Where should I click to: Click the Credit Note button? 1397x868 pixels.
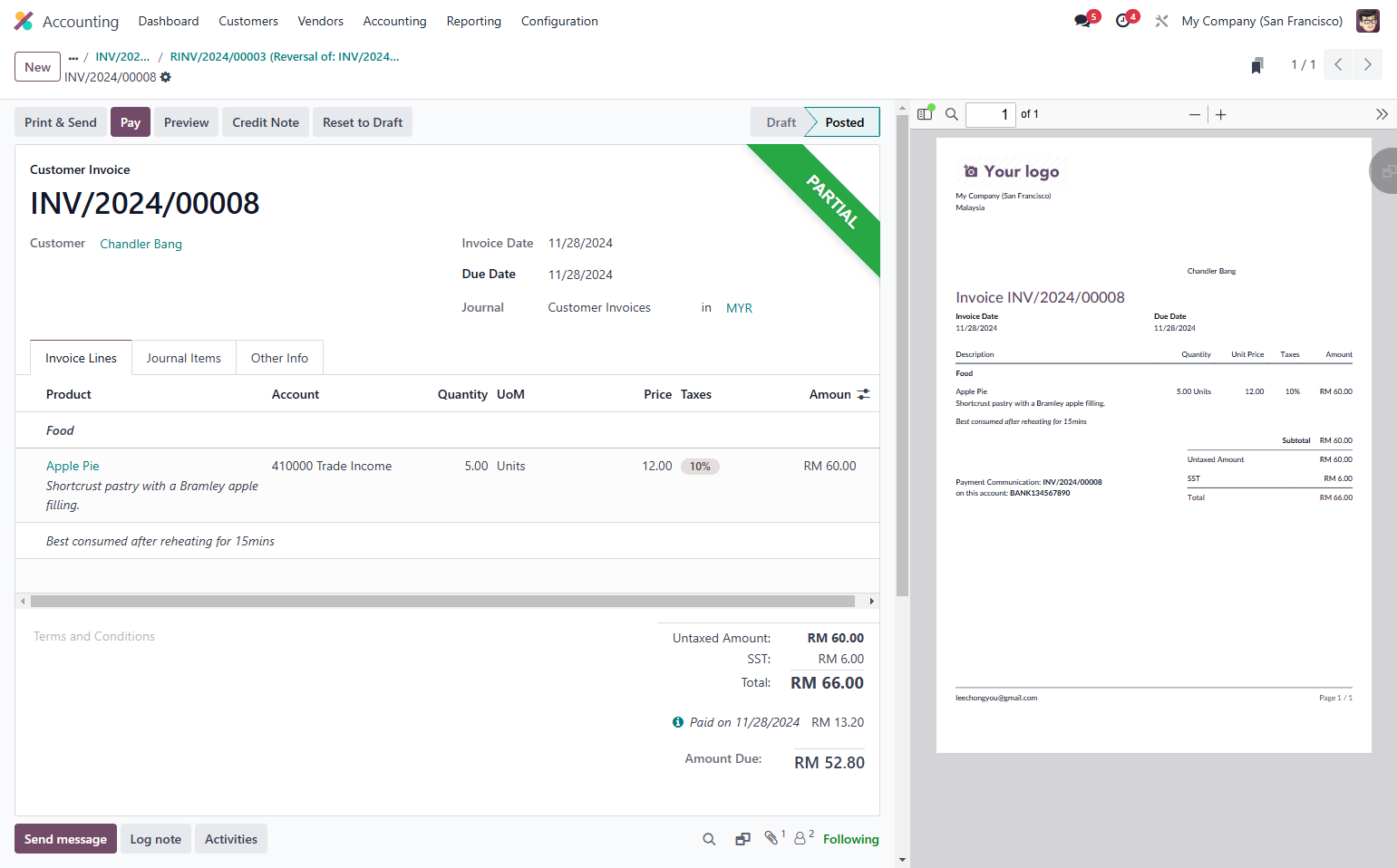(266, 122)
